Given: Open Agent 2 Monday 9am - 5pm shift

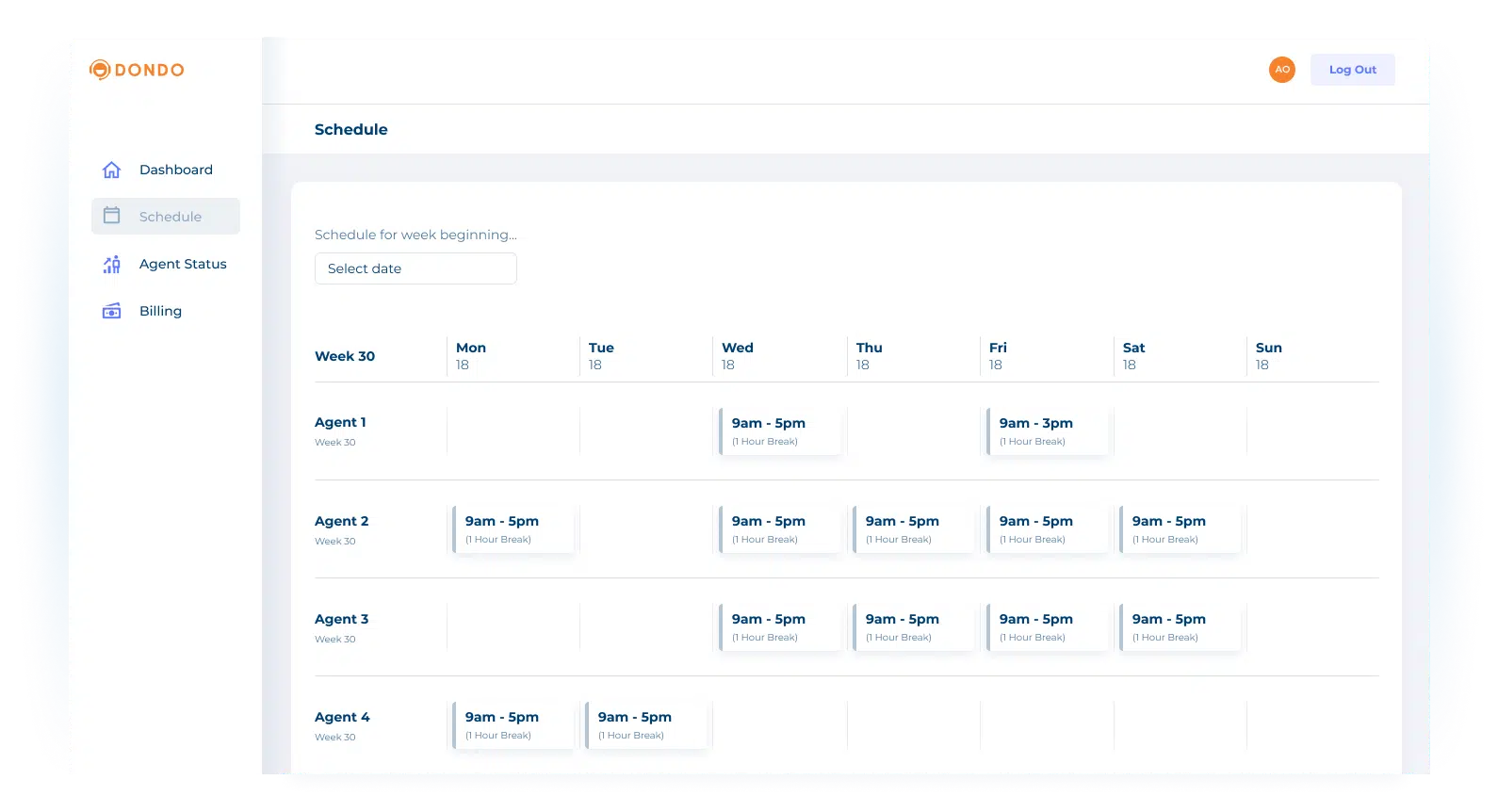Looking at the screenshot, I should coord(513,529).
